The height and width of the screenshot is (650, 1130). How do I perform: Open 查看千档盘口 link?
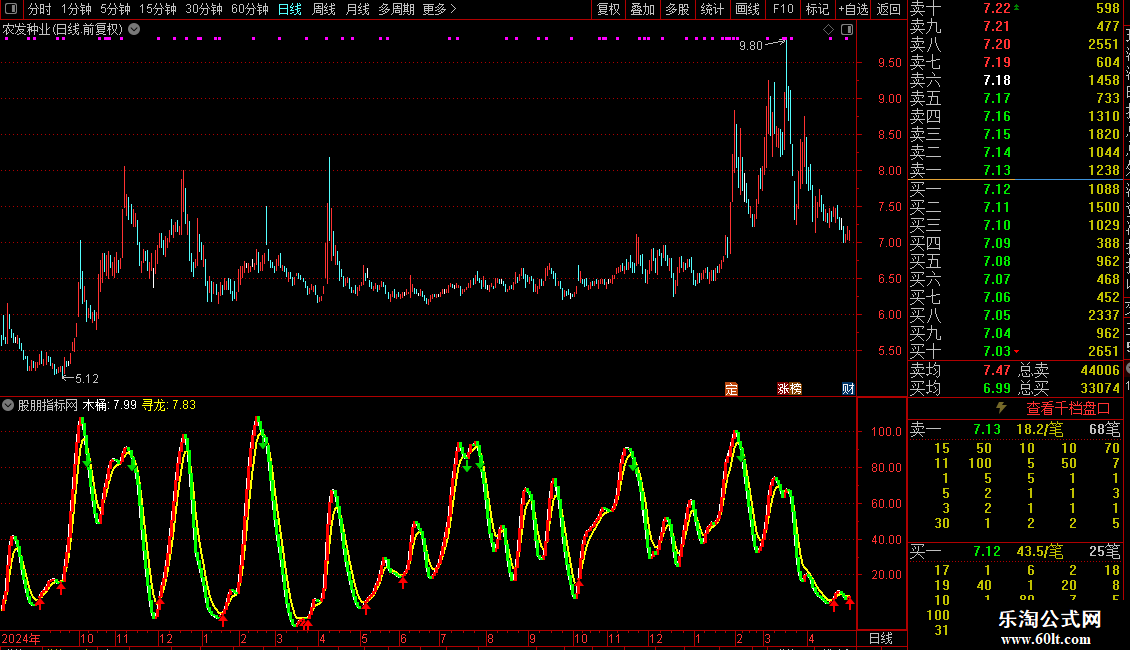(x=1068, y=409)
